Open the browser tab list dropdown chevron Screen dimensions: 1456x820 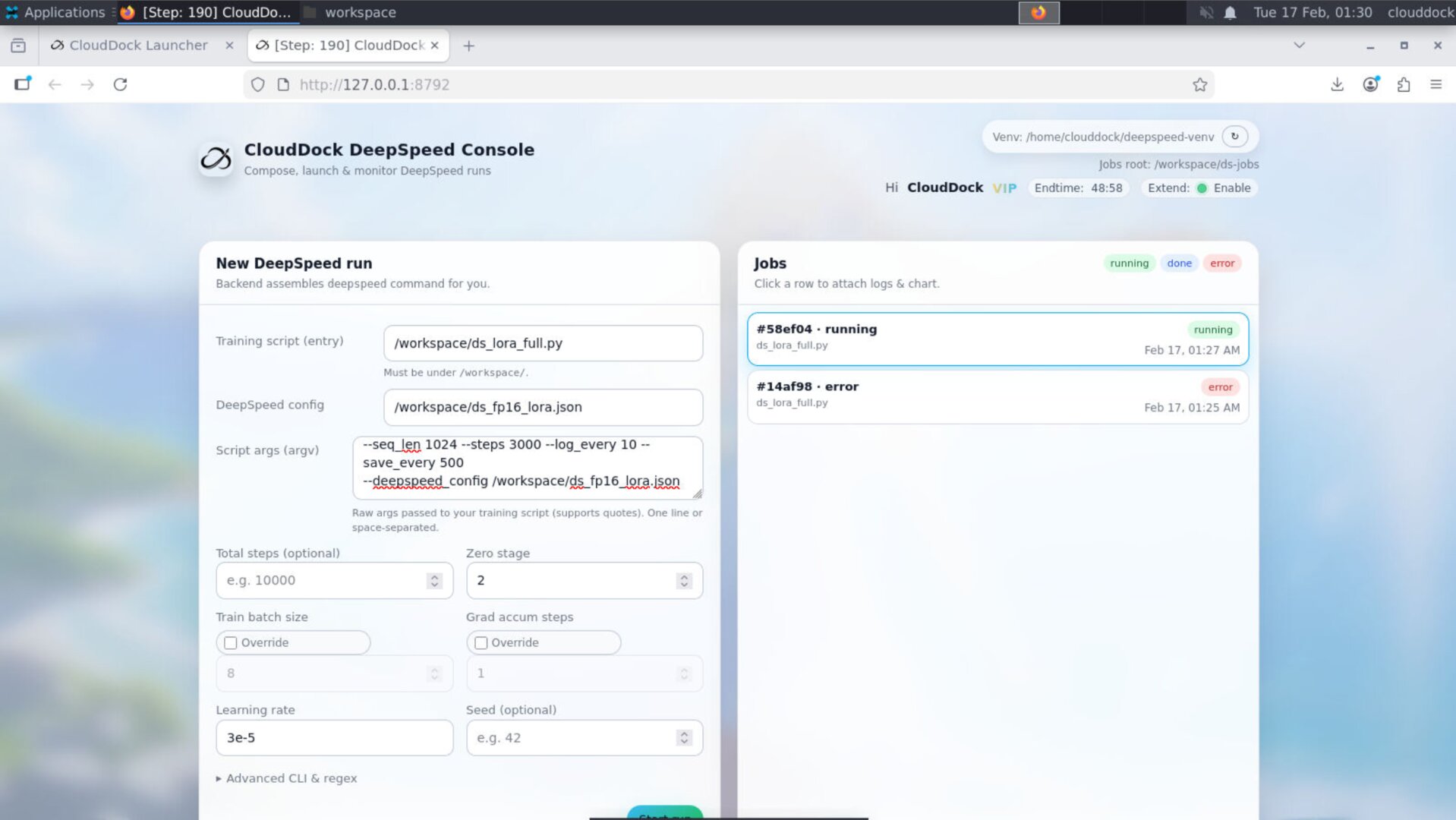(1298, 46)
